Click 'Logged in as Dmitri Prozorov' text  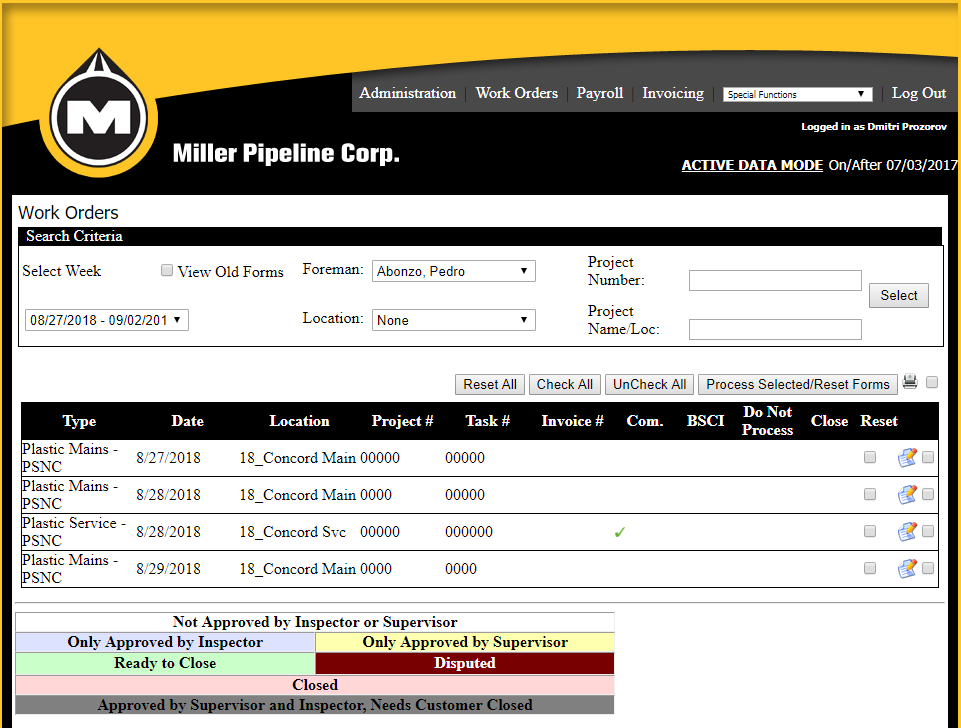coord(874,127)
